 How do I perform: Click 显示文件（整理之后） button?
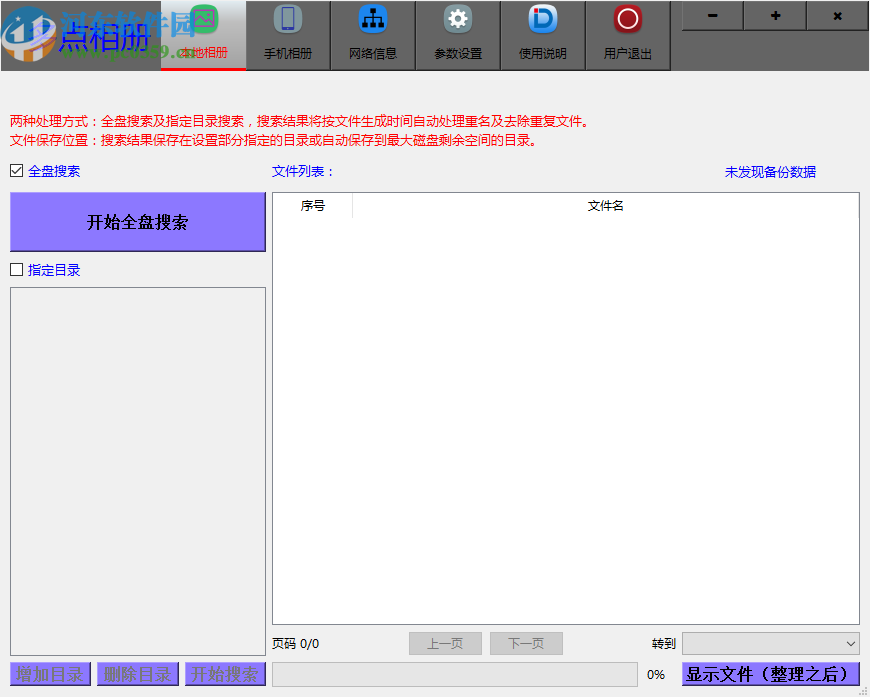tap(770, 674)
